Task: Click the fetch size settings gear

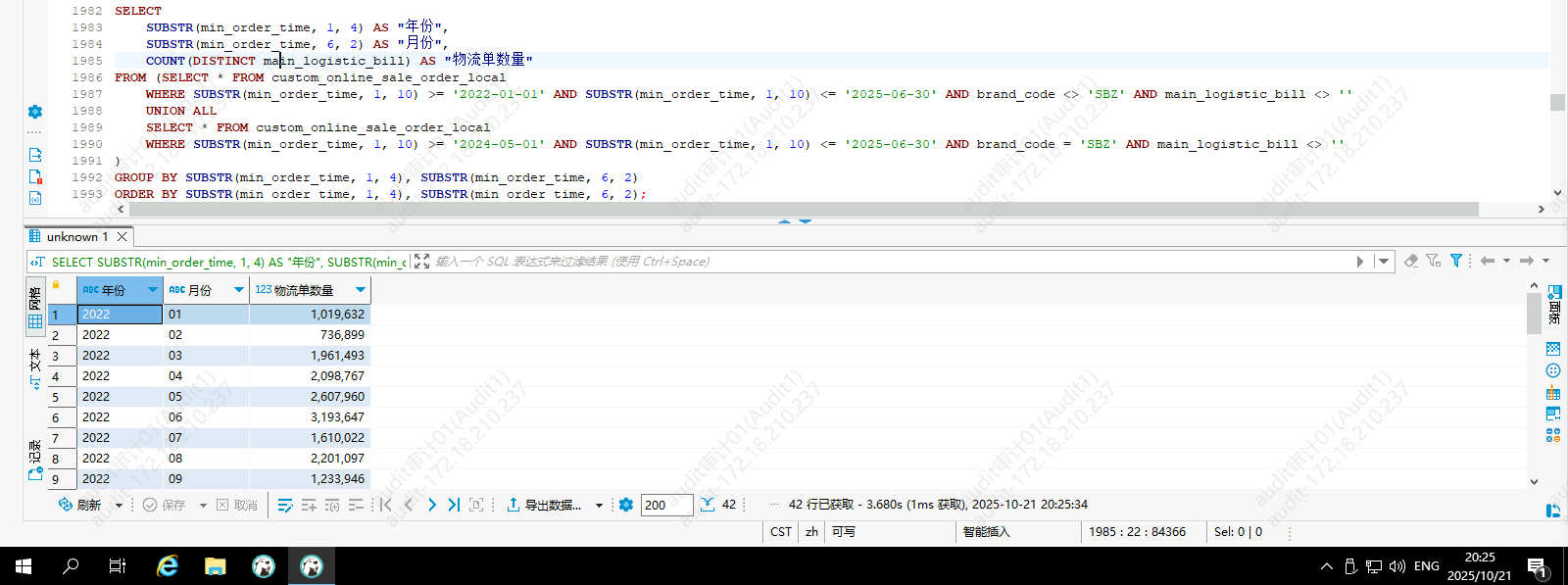Action: (626, 505)
